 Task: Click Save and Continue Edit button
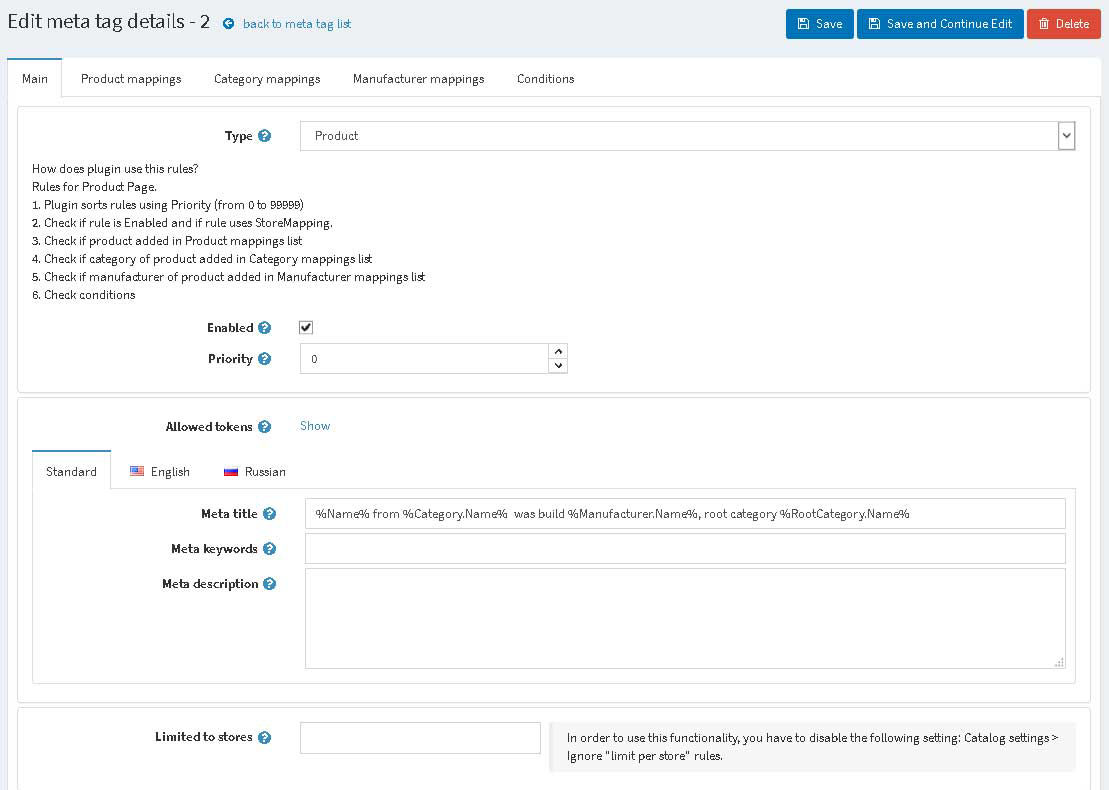point(940,24)
